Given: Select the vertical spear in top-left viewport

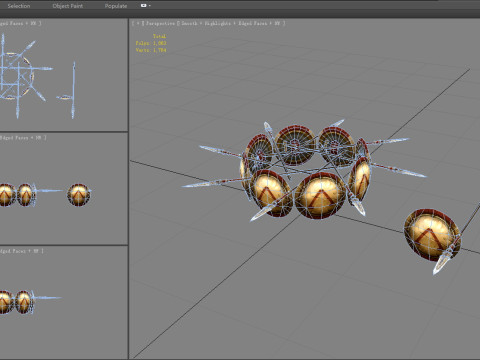Looking at the screenshot, I should coord(73,90).
